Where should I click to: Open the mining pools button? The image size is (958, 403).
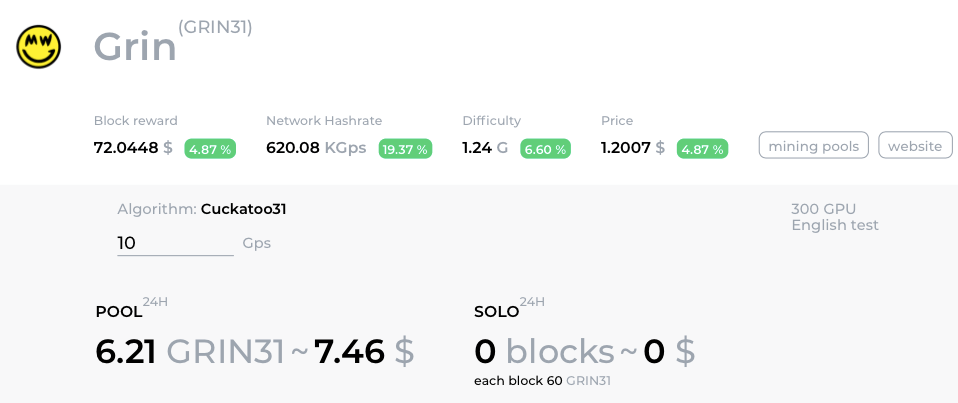pos(814,146)
